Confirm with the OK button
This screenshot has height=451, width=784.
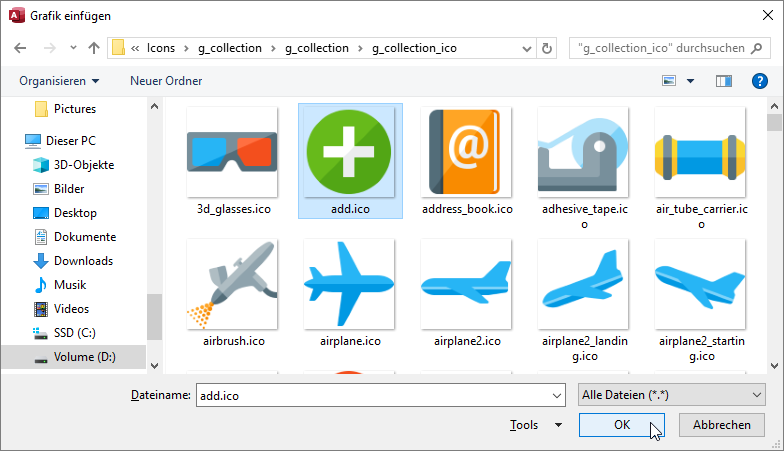coord(622,425)
